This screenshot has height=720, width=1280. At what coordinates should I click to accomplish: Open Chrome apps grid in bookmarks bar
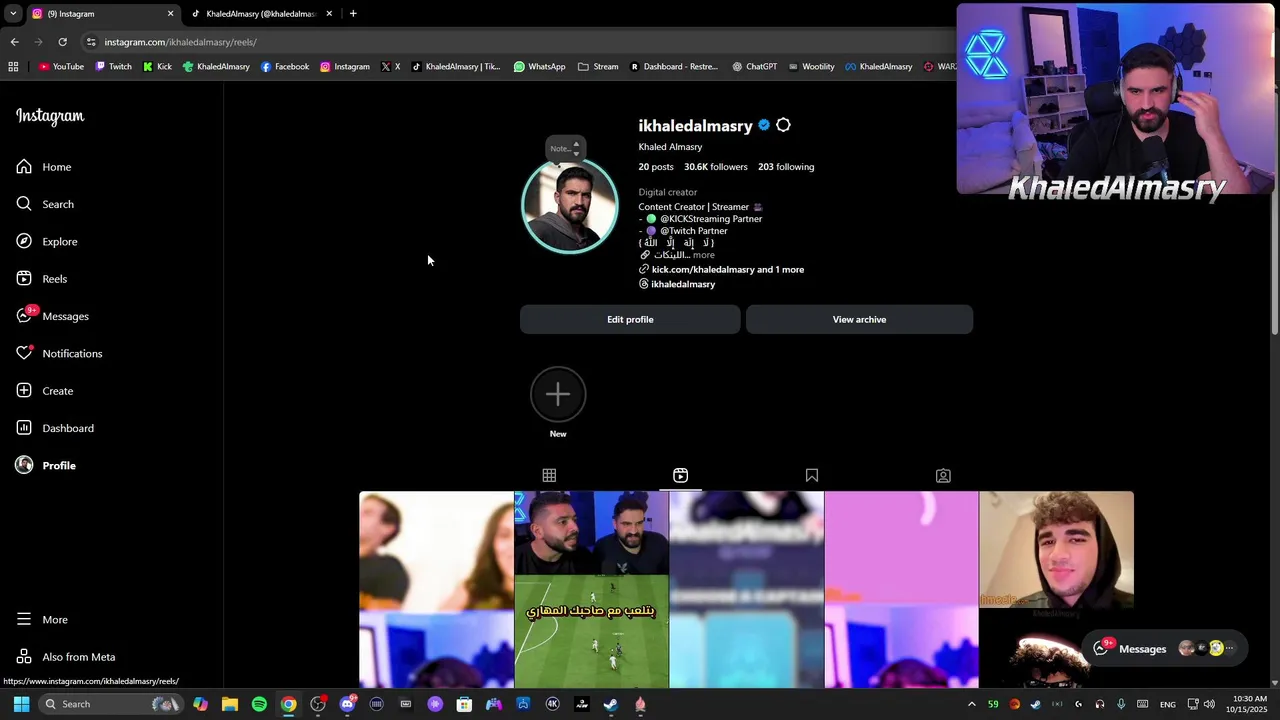click(x=13, y=67)
